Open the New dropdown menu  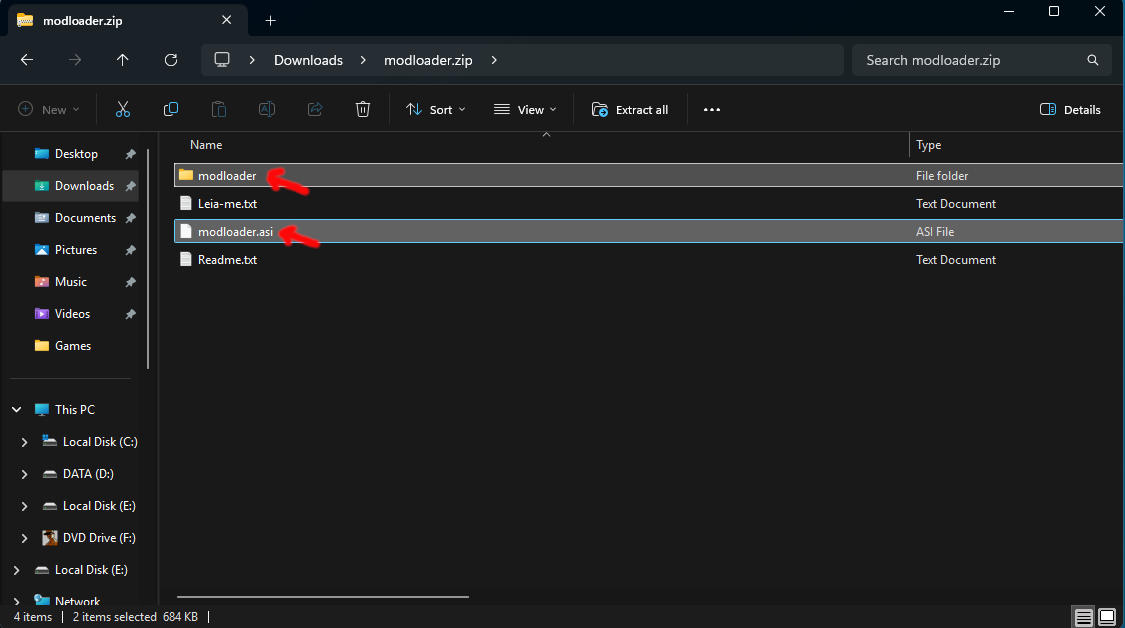(48, 110)
